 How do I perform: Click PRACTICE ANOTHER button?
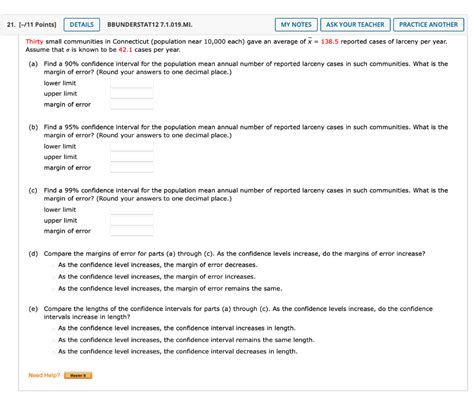coord(428,25)
